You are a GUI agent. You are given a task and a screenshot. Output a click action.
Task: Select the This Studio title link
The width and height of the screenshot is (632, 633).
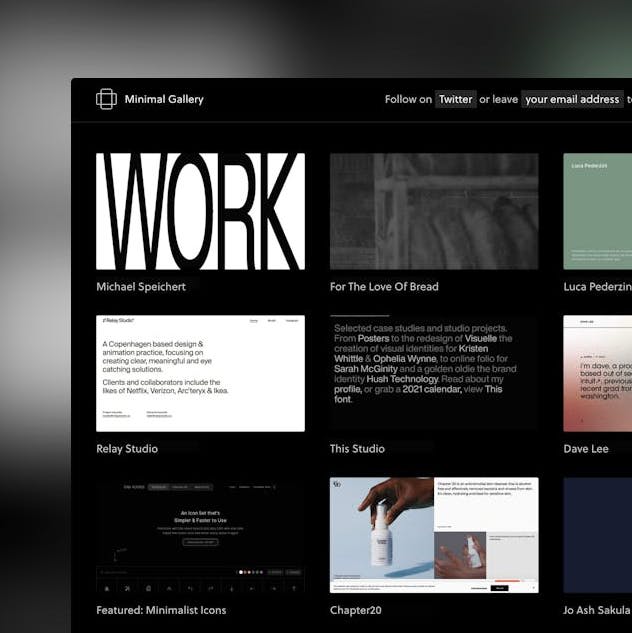[357, 449]
